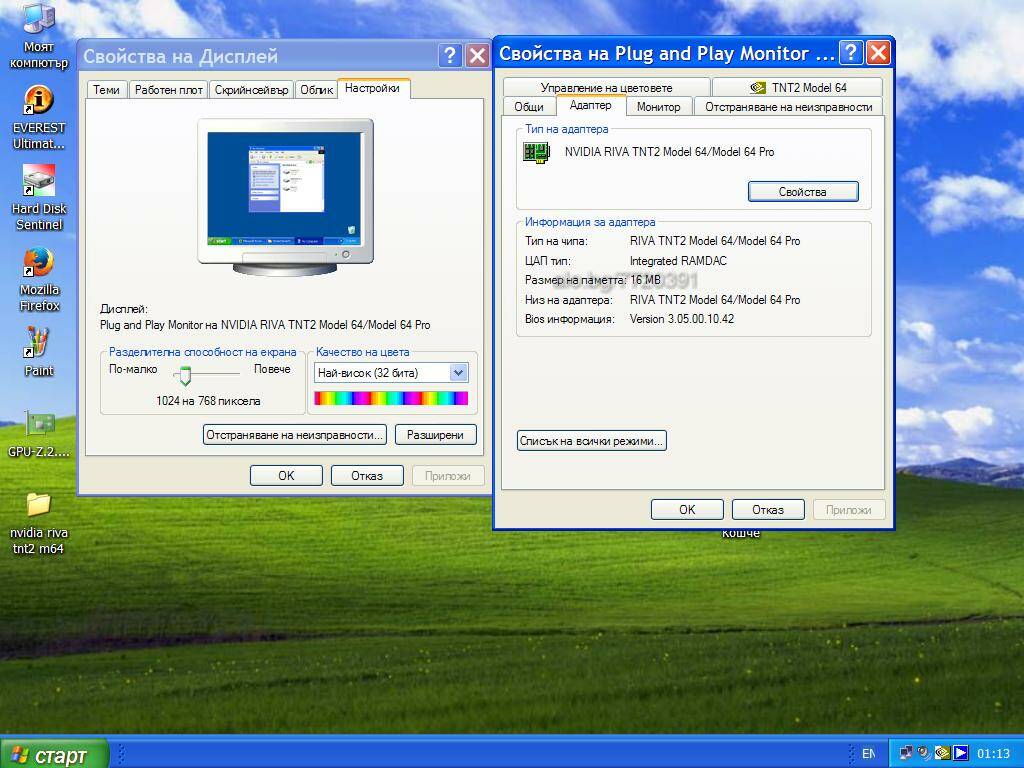Open the Start menu

[54, 754]
